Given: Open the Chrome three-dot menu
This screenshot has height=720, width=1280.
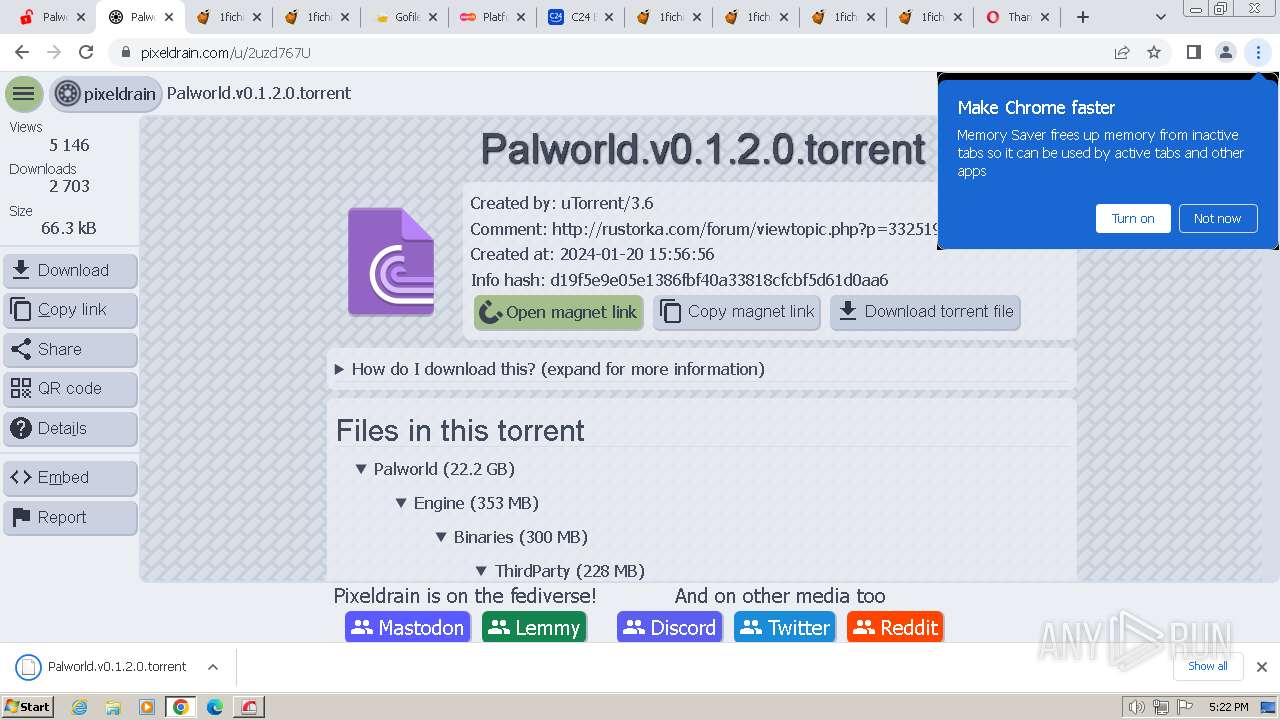Looking at the screenshot, I should pos(1258,52).
